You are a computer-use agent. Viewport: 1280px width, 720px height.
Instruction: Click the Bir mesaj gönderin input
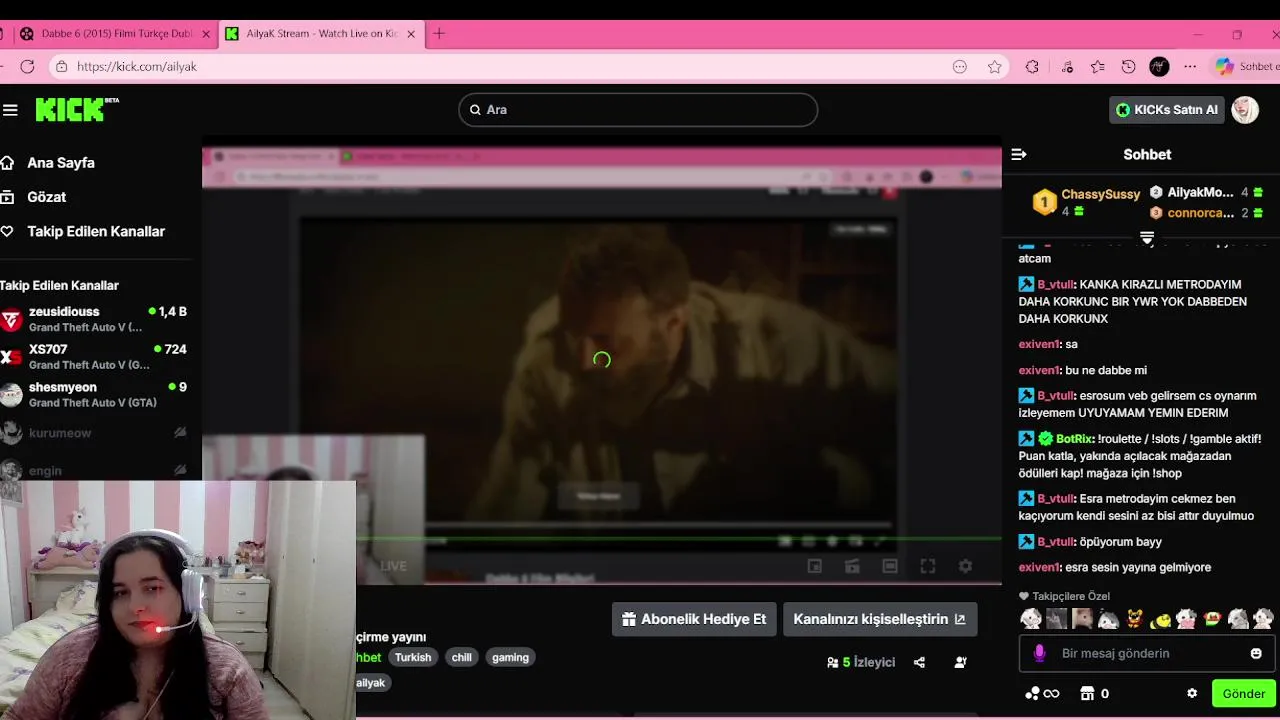click(x=1145, y=653)
